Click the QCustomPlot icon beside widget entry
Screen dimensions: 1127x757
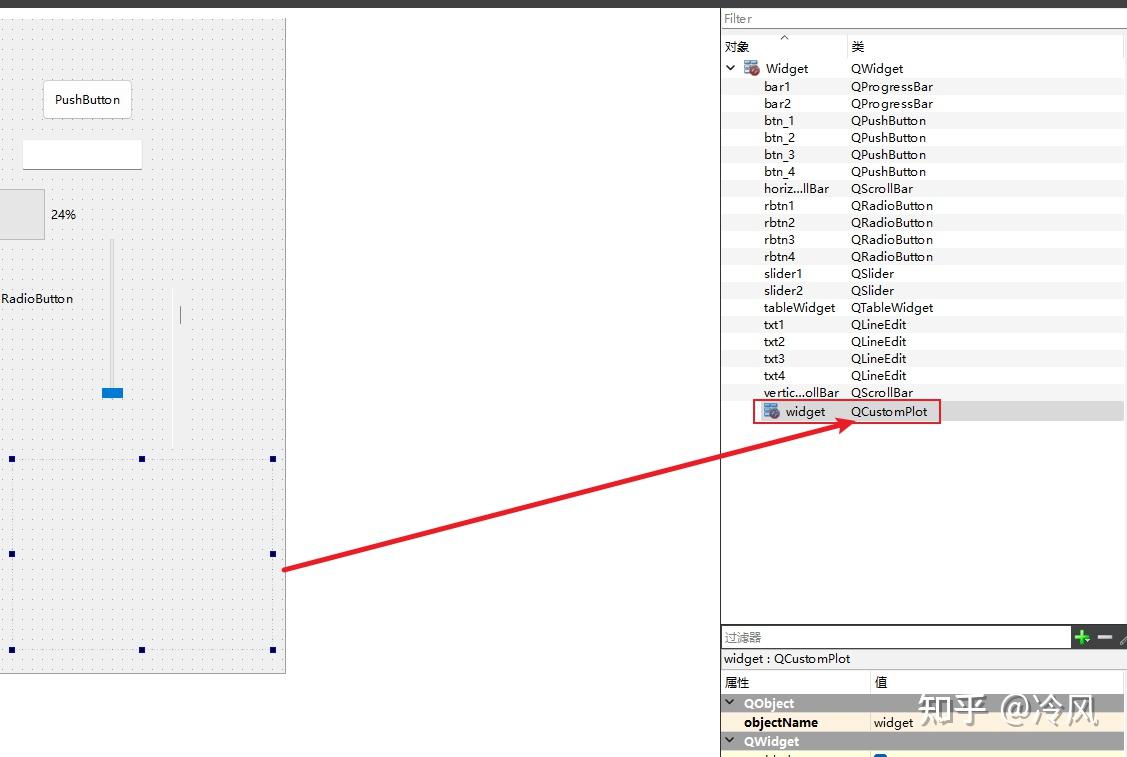coord(771,411)
